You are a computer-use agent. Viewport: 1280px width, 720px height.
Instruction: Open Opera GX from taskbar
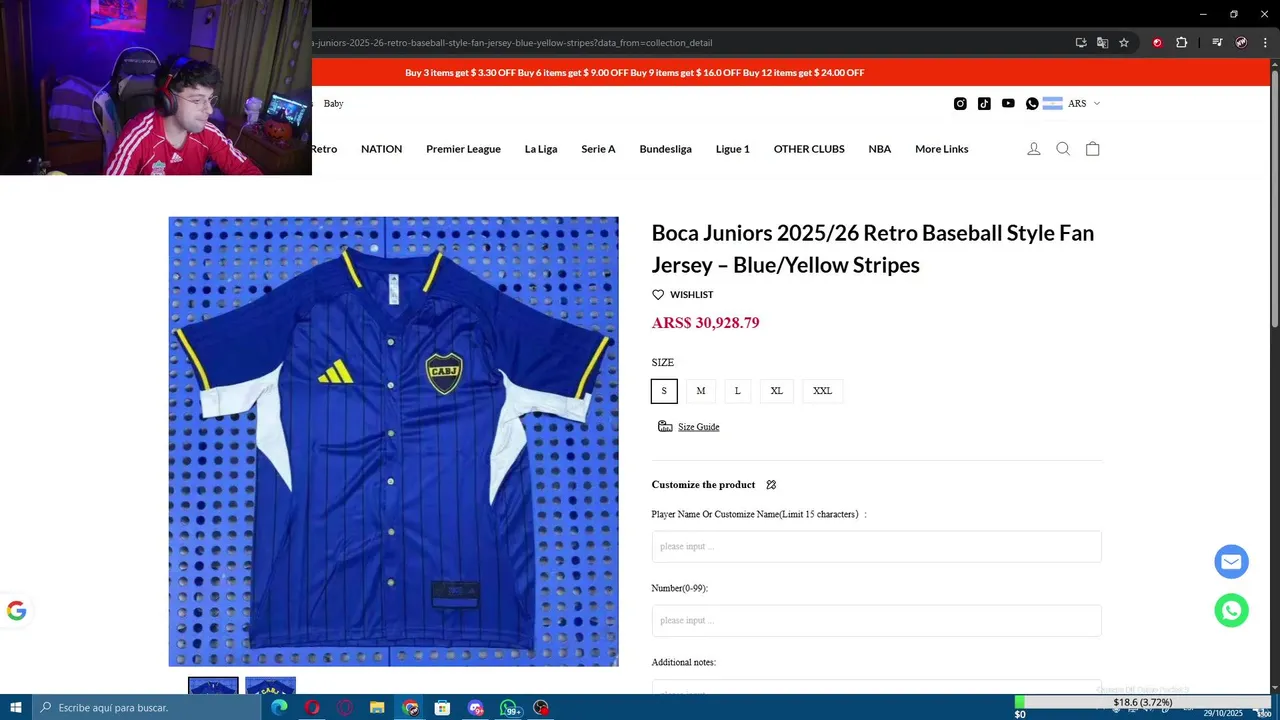[x=345, y=708]
